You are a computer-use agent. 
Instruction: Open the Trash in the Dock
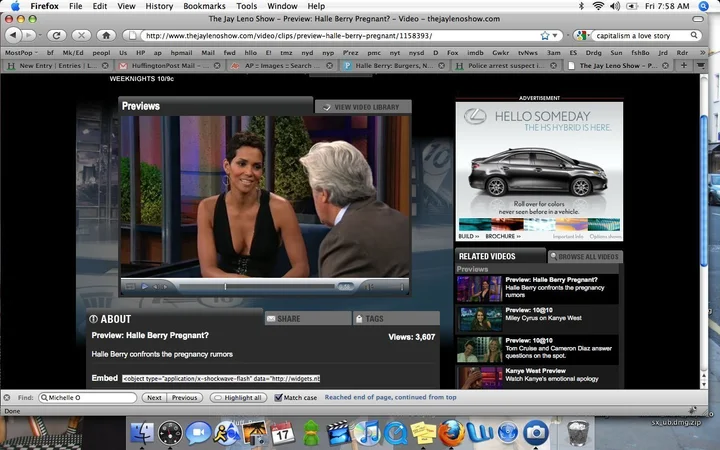[578, 433]
